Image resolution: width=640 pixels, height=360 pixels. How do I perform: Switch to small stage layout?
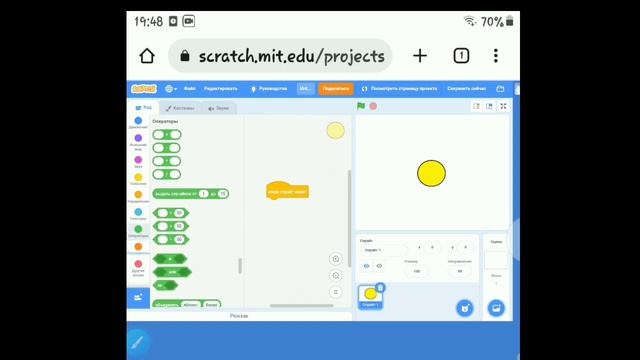point(476,106)
